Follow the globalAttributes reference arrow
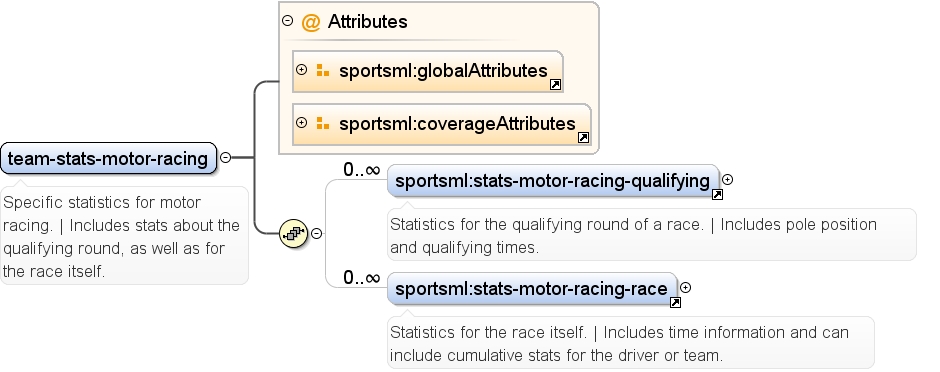940x372 pixels. [x=555, y=85]
